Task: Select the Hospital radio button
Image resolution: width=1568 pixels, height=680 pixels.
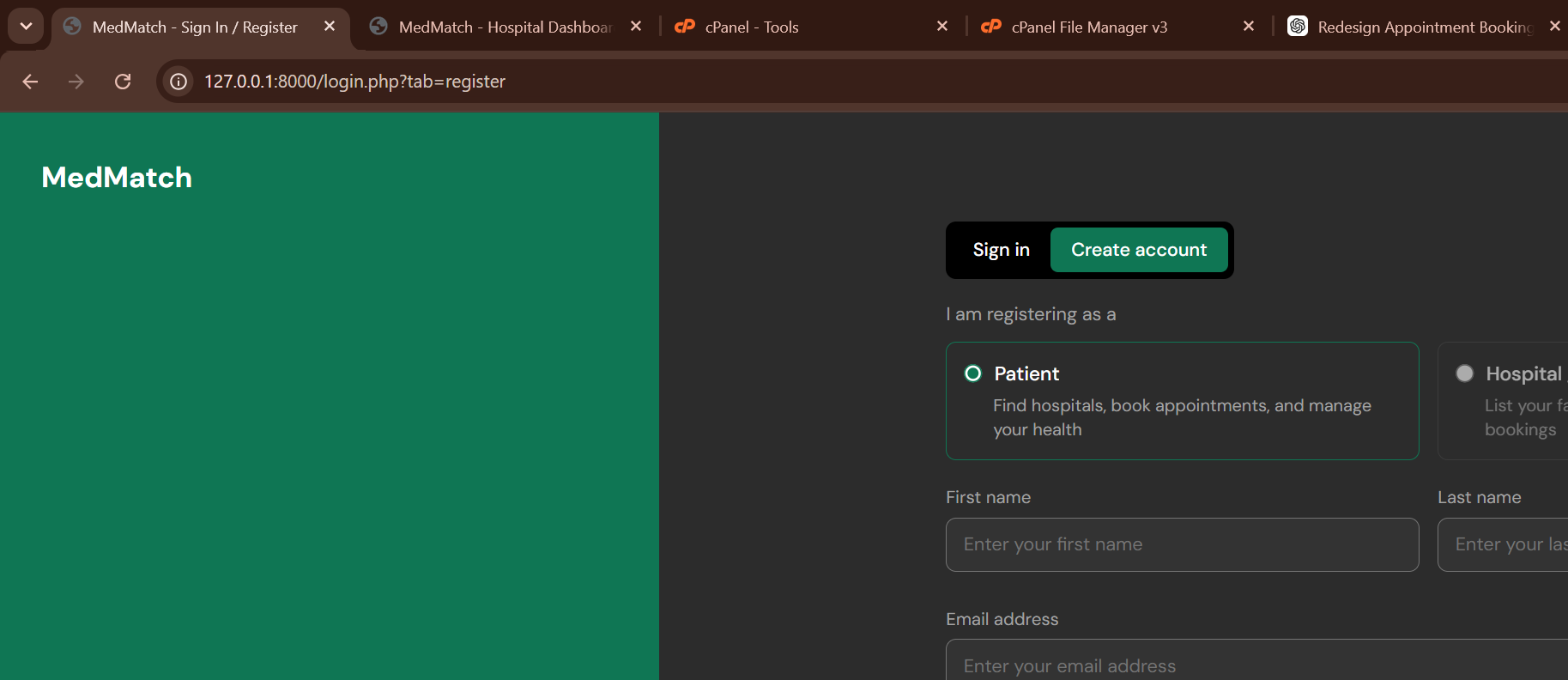Action: click(1465, 373)
